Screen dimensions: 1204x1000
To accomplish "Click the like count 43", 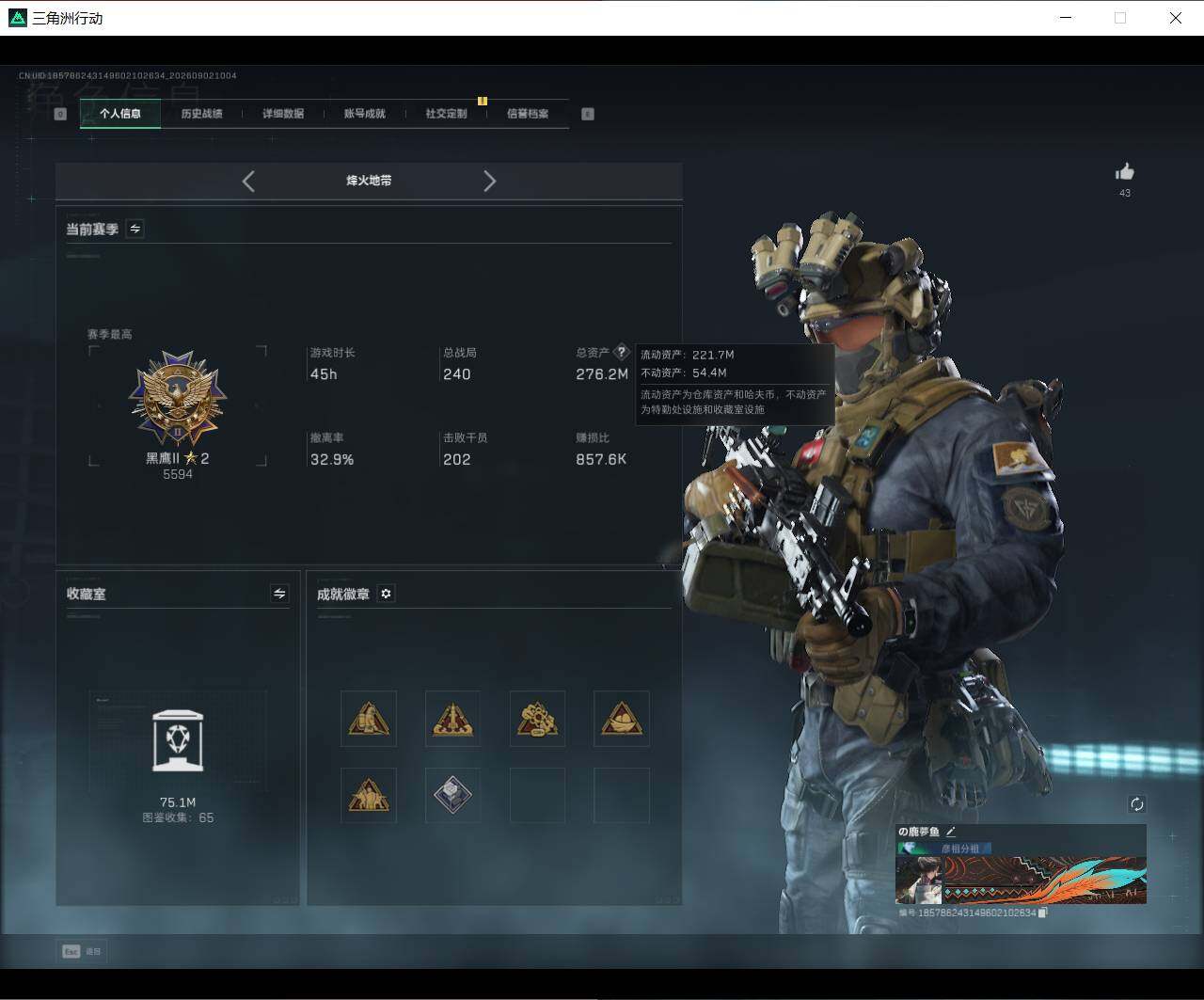I will (x=1125, y=194).
